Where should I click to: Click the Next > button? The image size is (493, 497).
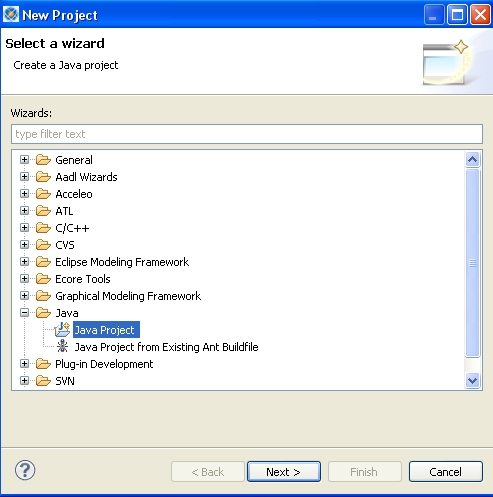coord(284,472)
